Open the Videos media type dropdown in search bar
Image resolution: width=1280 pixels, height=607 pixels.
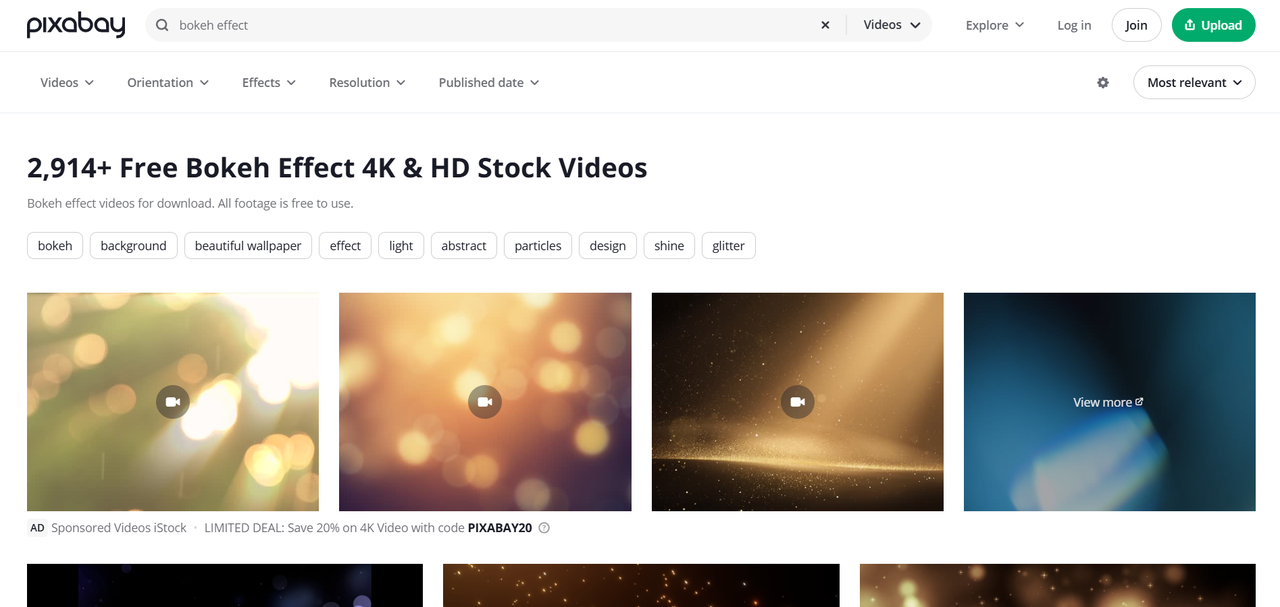click(892, 25)
